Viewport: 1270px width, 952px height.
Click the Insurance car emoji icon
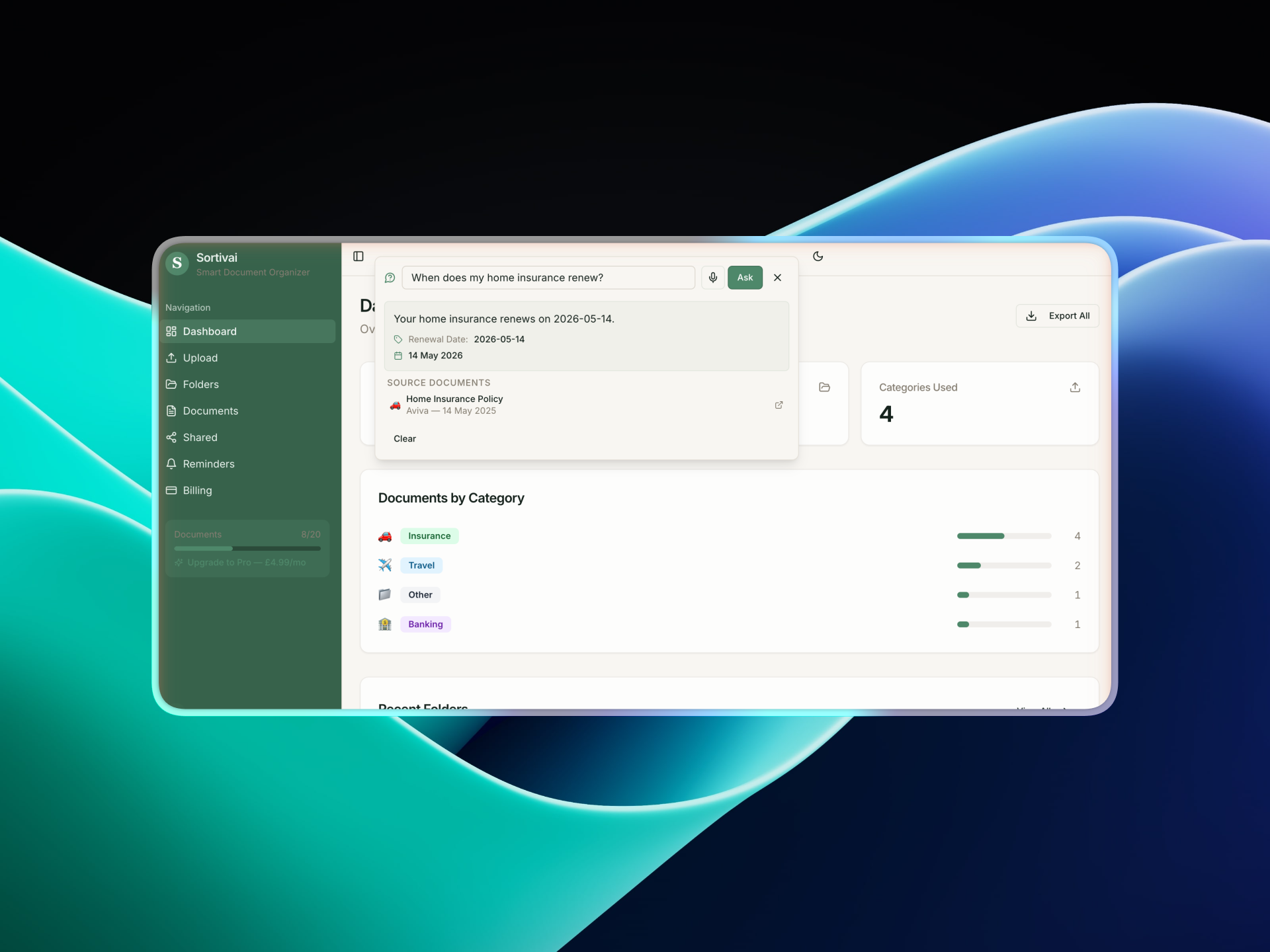(x=385, y=536)
